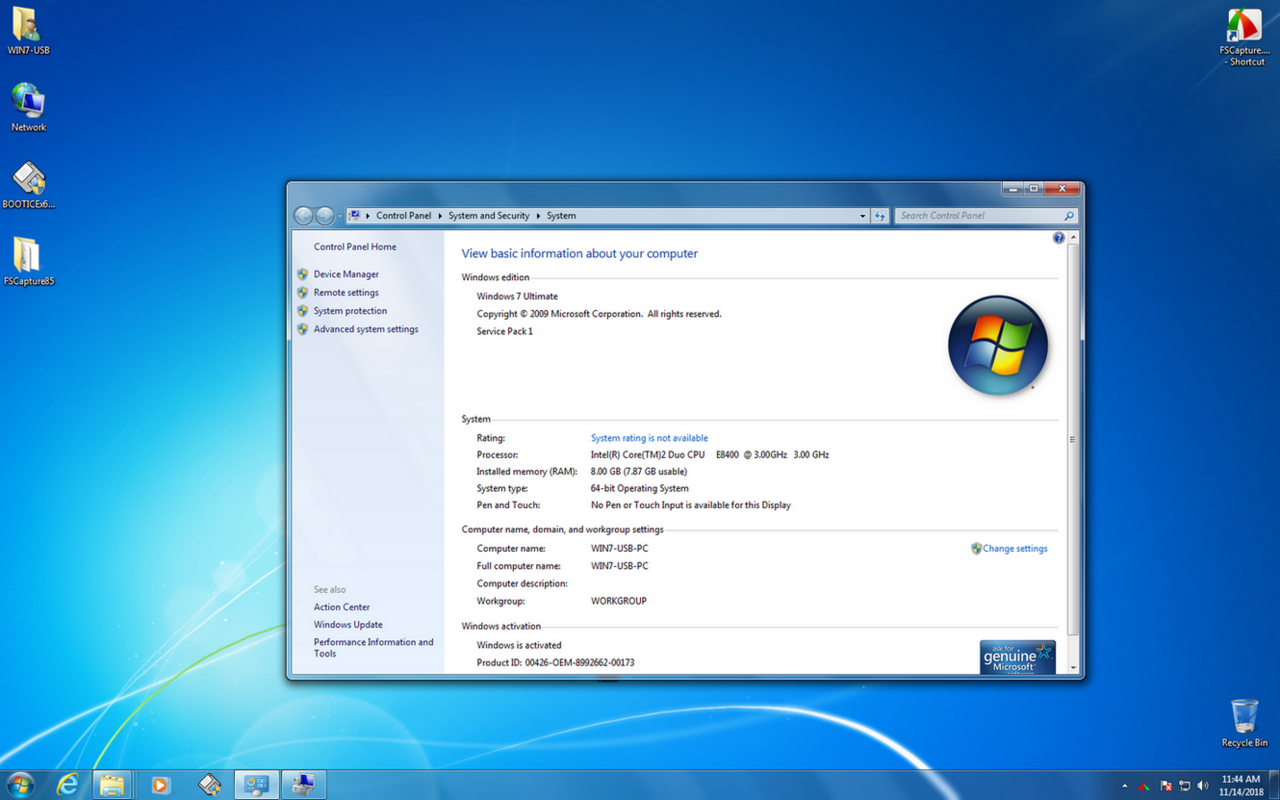Click the Show desktop button
The height and width of the screenshot is (800, 1280).
pos(1274,785)
